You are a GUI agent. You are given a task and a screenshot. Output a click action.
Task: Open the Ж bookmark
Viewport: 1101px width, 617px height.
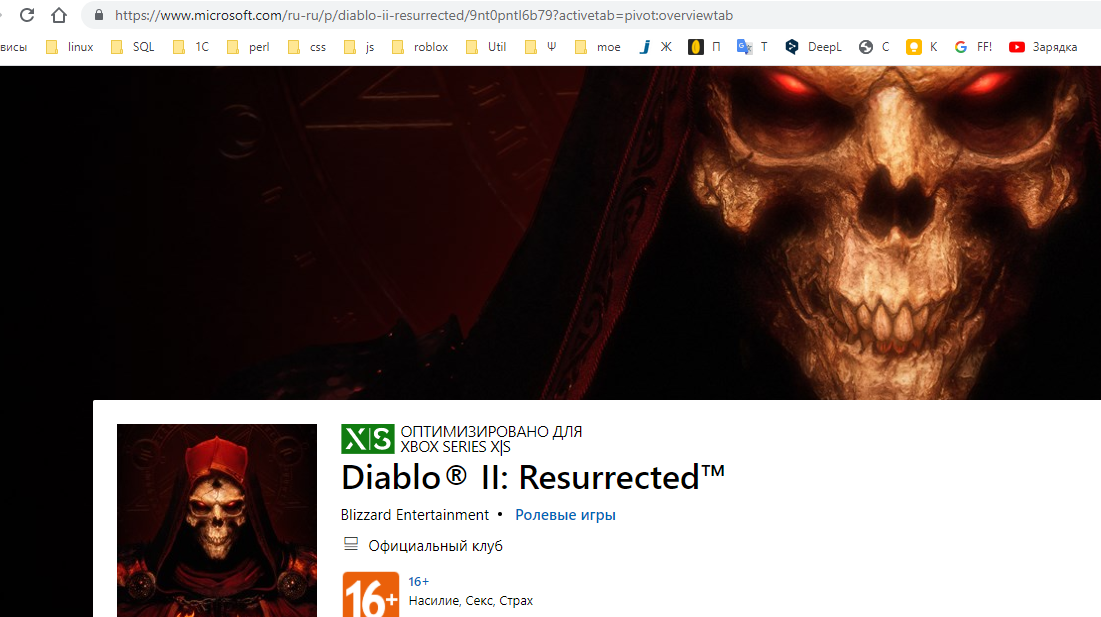click(x=655, y=47)
